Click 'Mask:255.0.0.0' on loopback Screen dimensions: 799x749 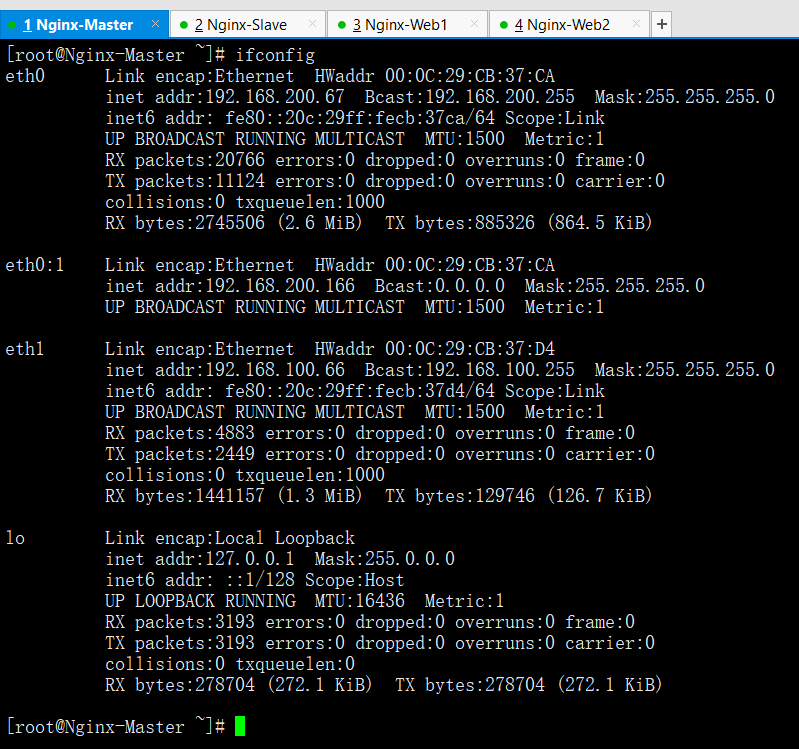click(385, 559)
